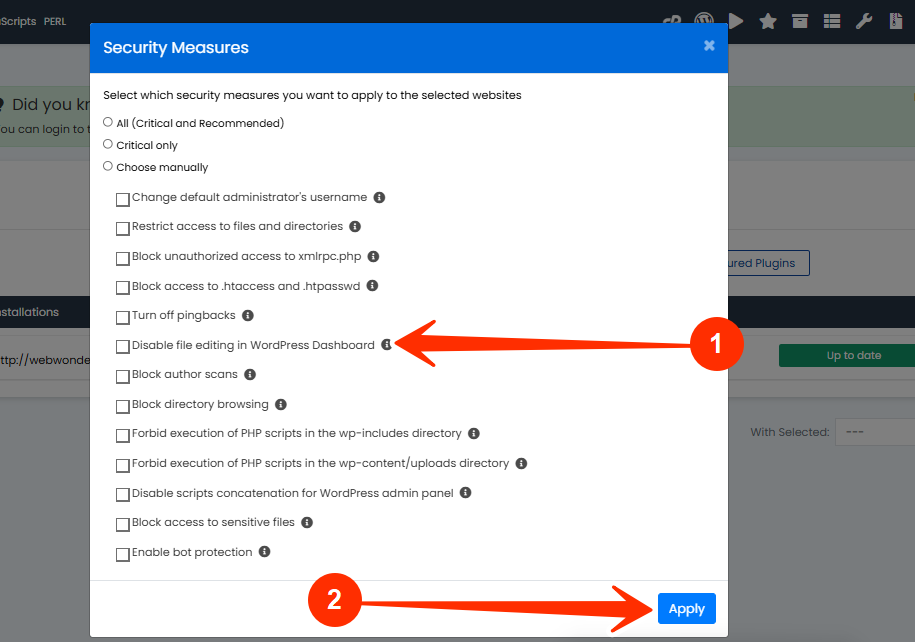
Task: Open info icon beside Block directory browsing
Action: (281, 404)
